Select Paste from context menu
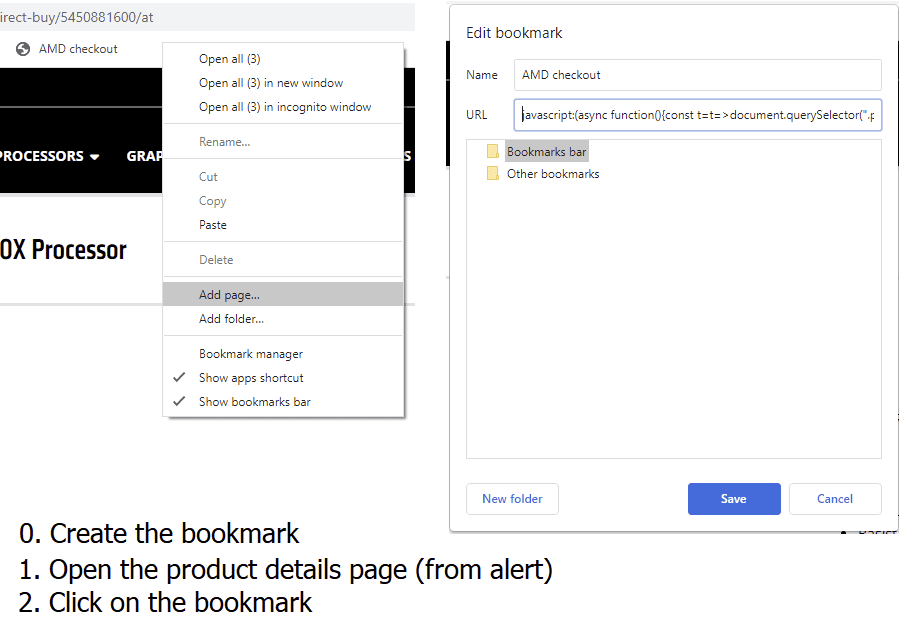This screenshot has height=618, width=914. (x=213, y=225)
